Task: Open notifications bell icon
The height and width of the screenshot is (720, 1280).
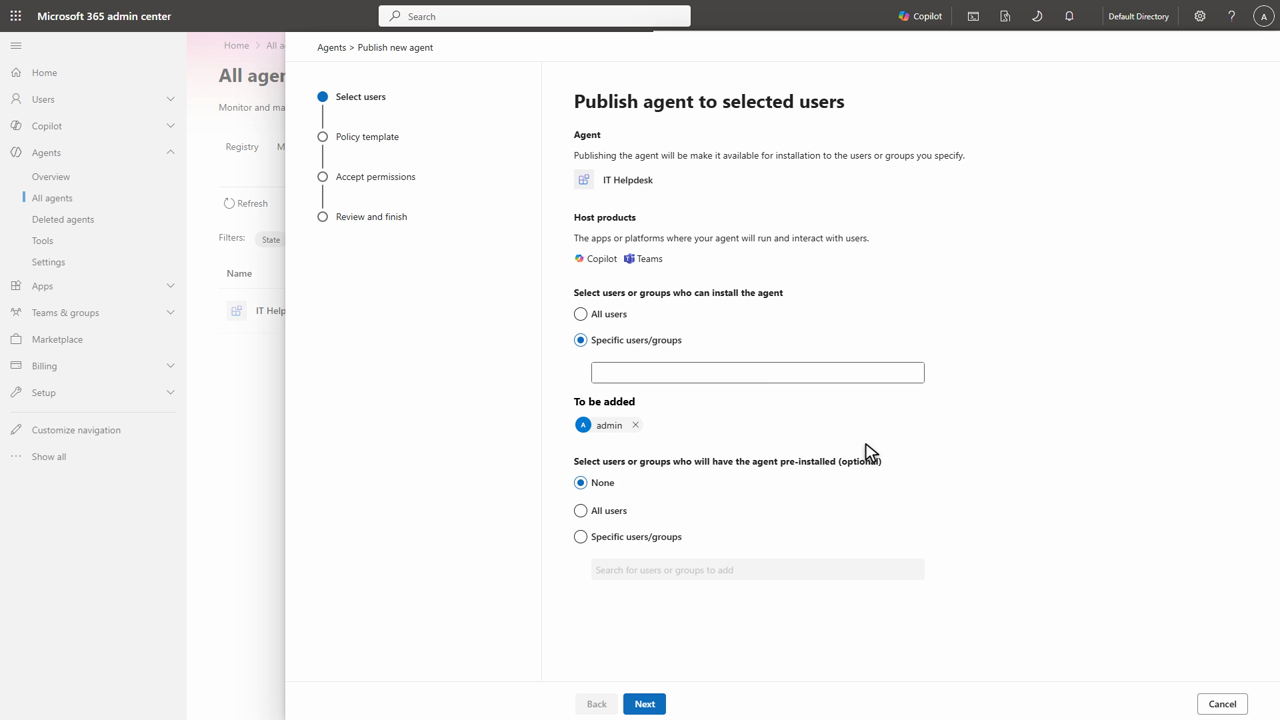Action: pos(1069,16)
